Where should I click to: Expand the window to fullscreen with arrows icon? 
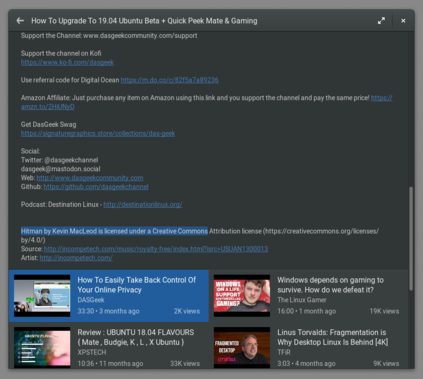381,21
